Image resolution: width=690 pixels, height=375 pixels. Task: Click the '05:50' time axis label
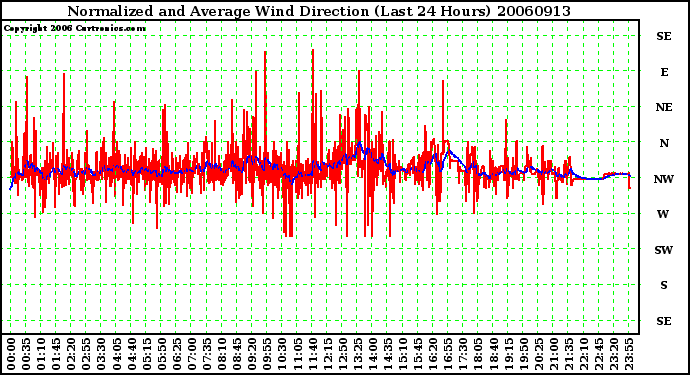[x=161, y=354]
